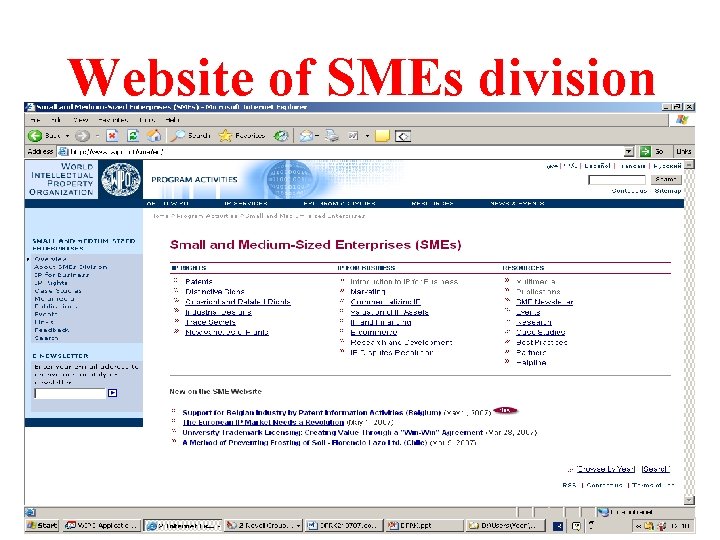The height and width of the screenshot is (540, 720).
Task: Expand the Address bar dropdown
Action: coord(629,152)
